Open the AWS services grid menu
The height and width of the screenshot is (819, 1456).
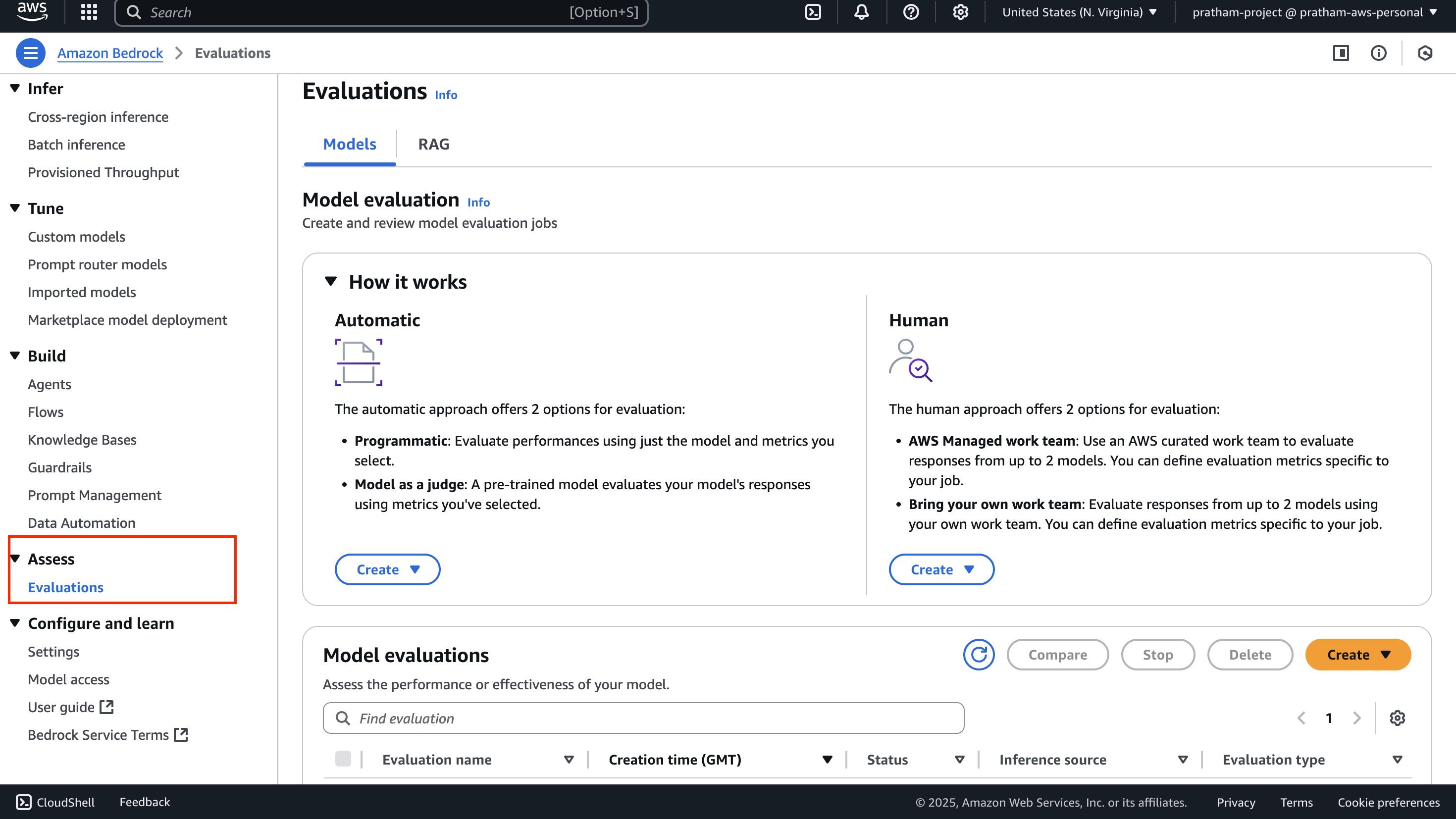[x=89, y=12]
